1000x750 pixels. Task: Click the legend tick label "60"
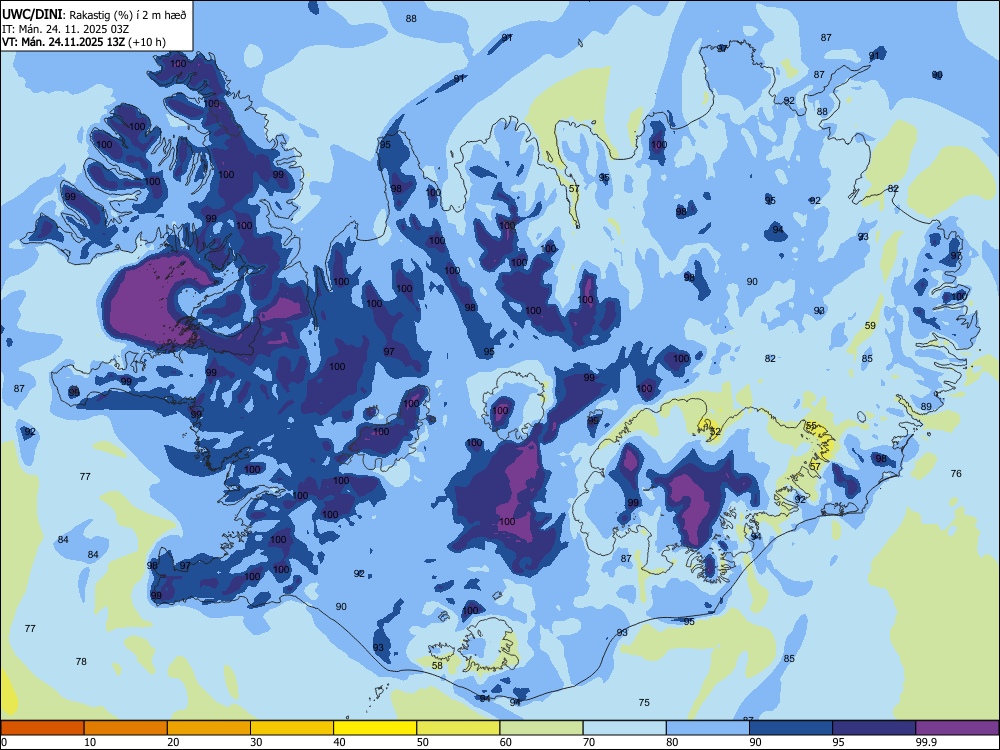point(506,742)
